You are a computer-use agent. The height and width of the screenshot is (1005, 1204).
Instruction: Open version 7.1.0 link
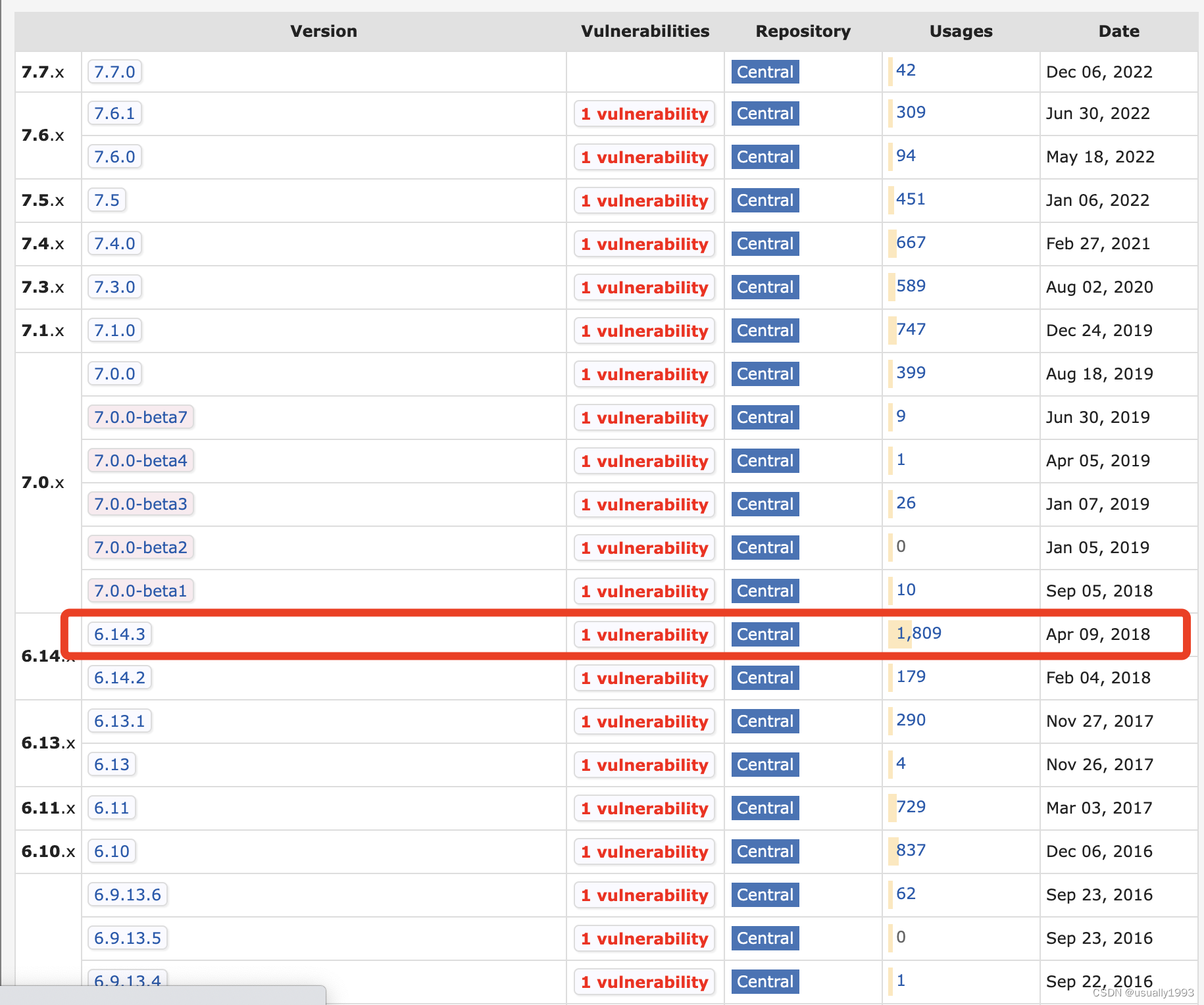click(x=114, y=330)
